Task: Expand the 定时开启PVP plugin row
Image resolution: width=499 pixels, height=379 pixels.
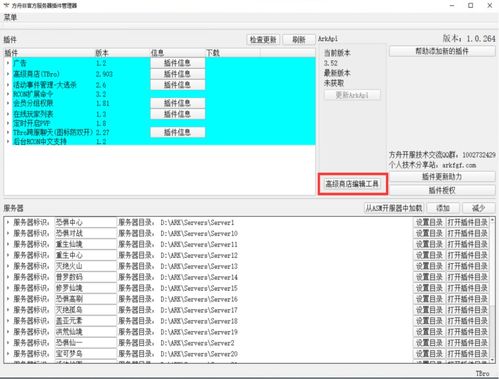Action: pos(8,123)
